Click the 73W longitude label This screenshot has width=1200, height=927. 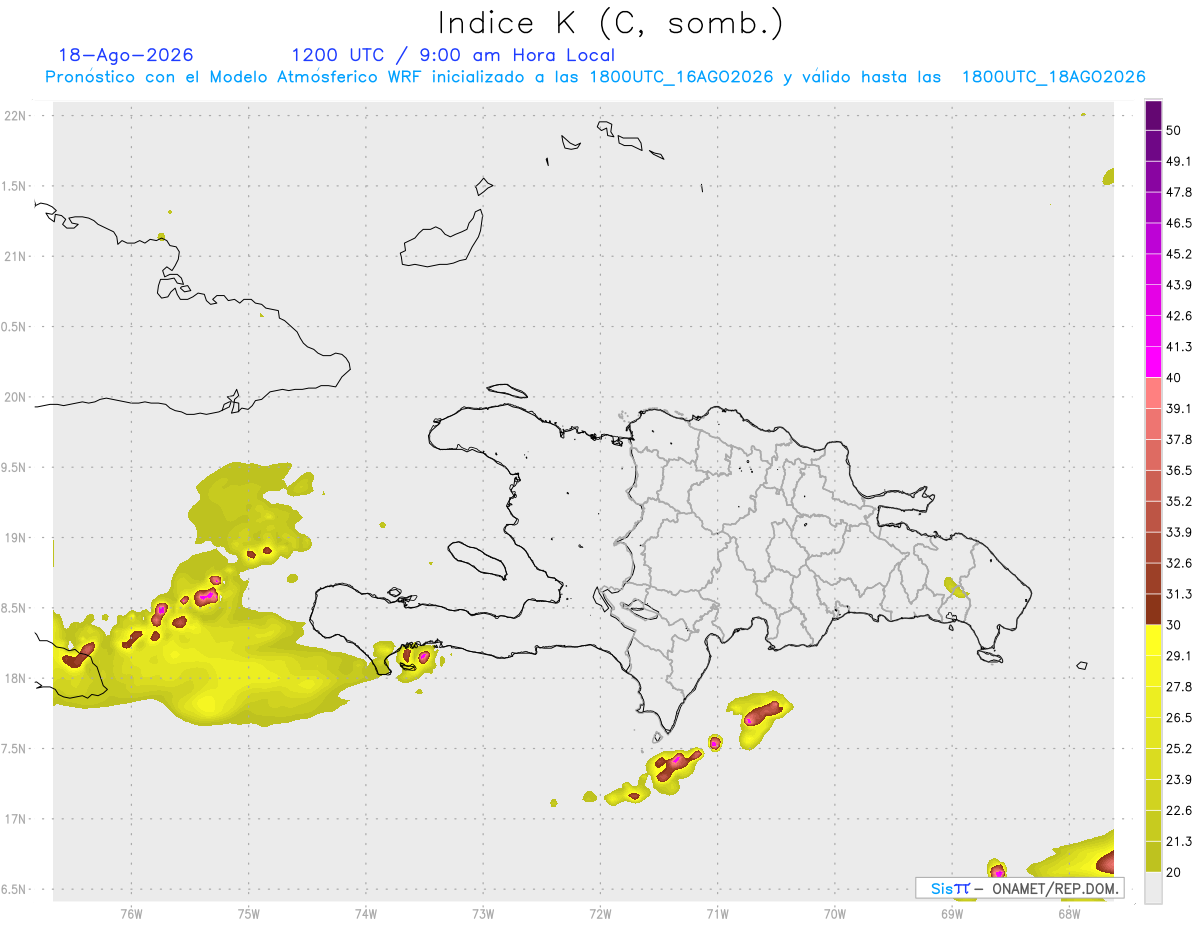[x=483, y=914]
